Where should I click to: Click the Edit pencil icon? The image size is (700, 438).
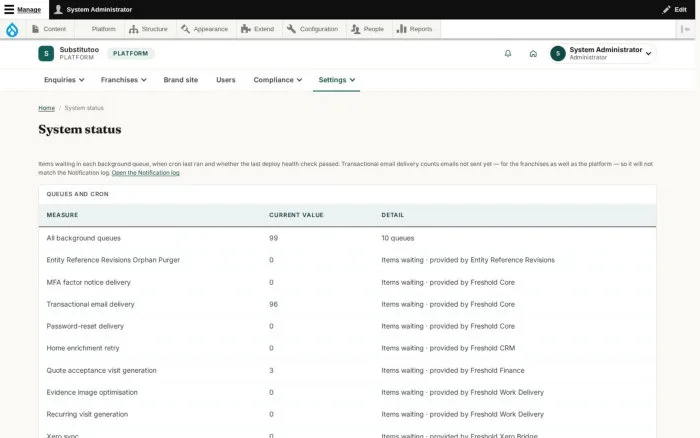coord(667,9)
